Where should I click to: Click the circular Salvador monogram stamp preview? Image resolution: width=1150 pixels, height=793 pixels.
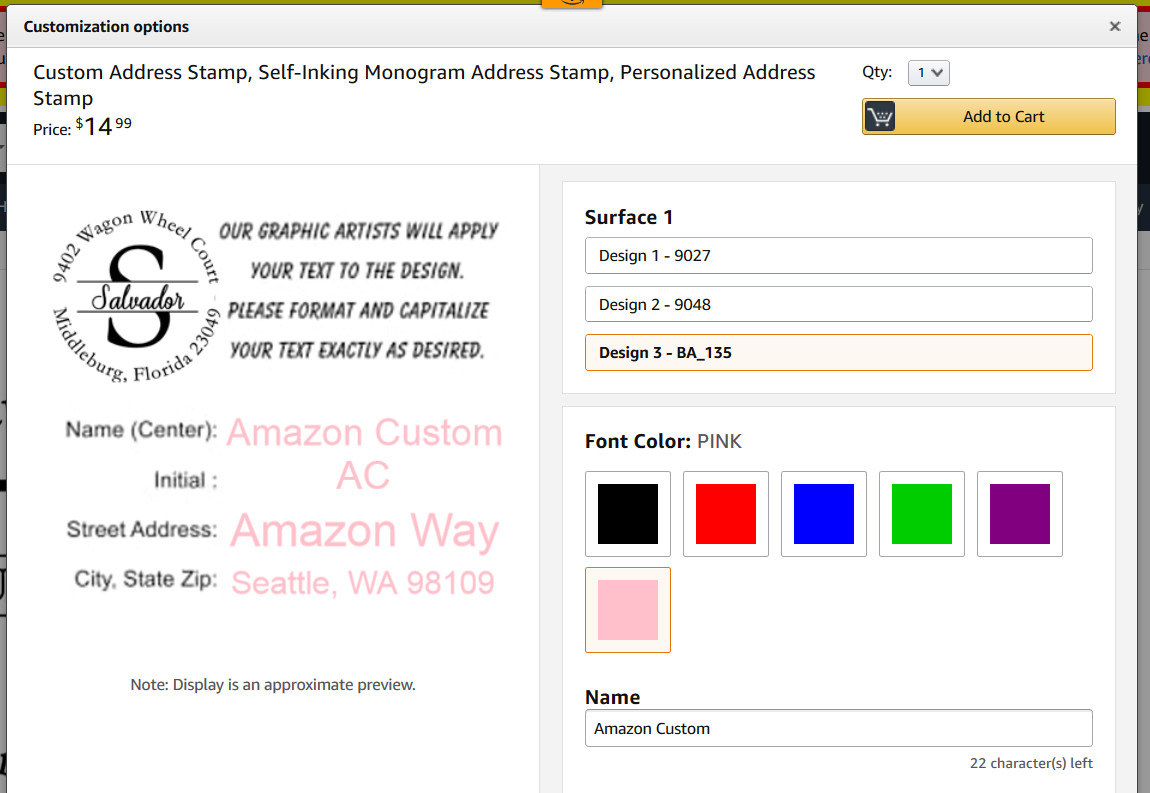click(x=135, y=297)
